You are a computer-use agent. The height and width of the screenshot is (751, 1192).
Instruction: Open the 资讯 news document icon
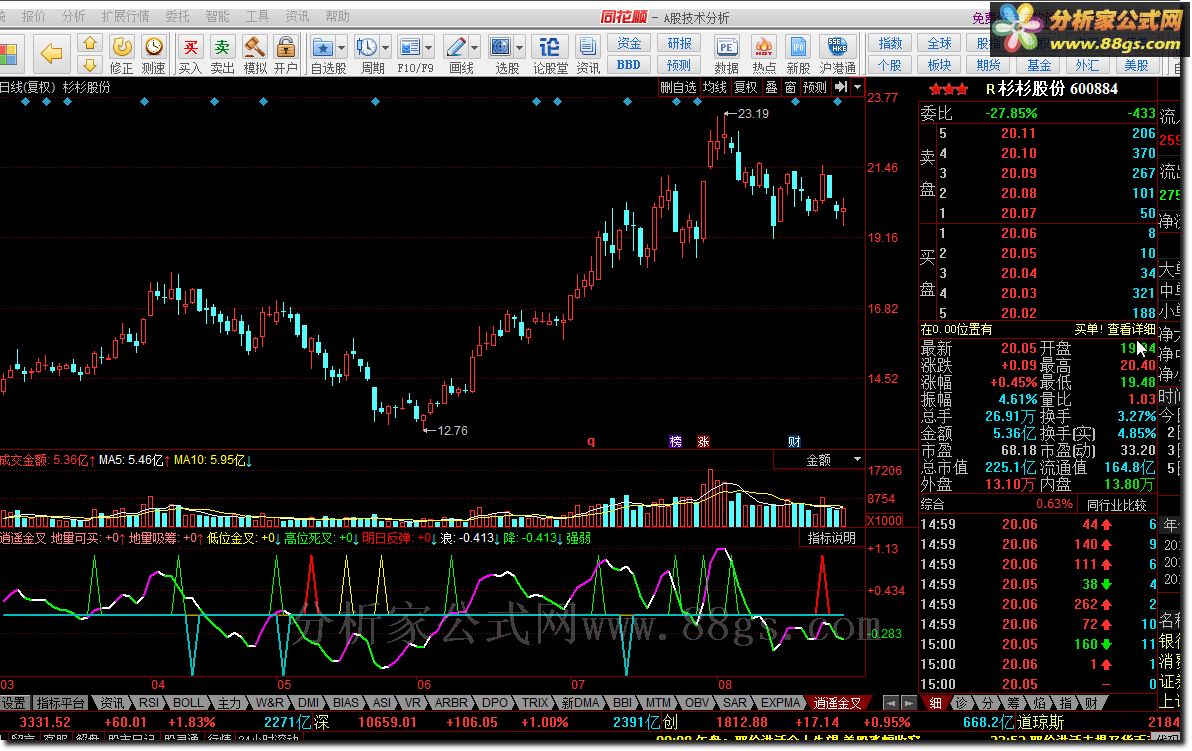[x=588, y=55]
